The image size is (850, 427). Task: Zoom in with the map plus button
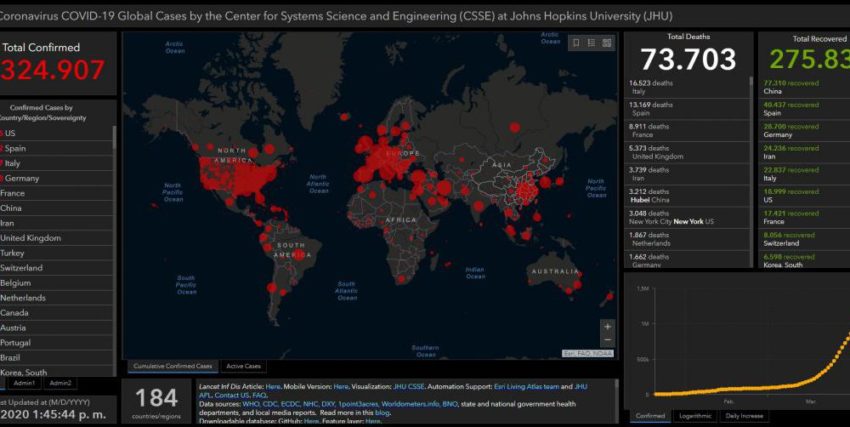pos(607,327)
